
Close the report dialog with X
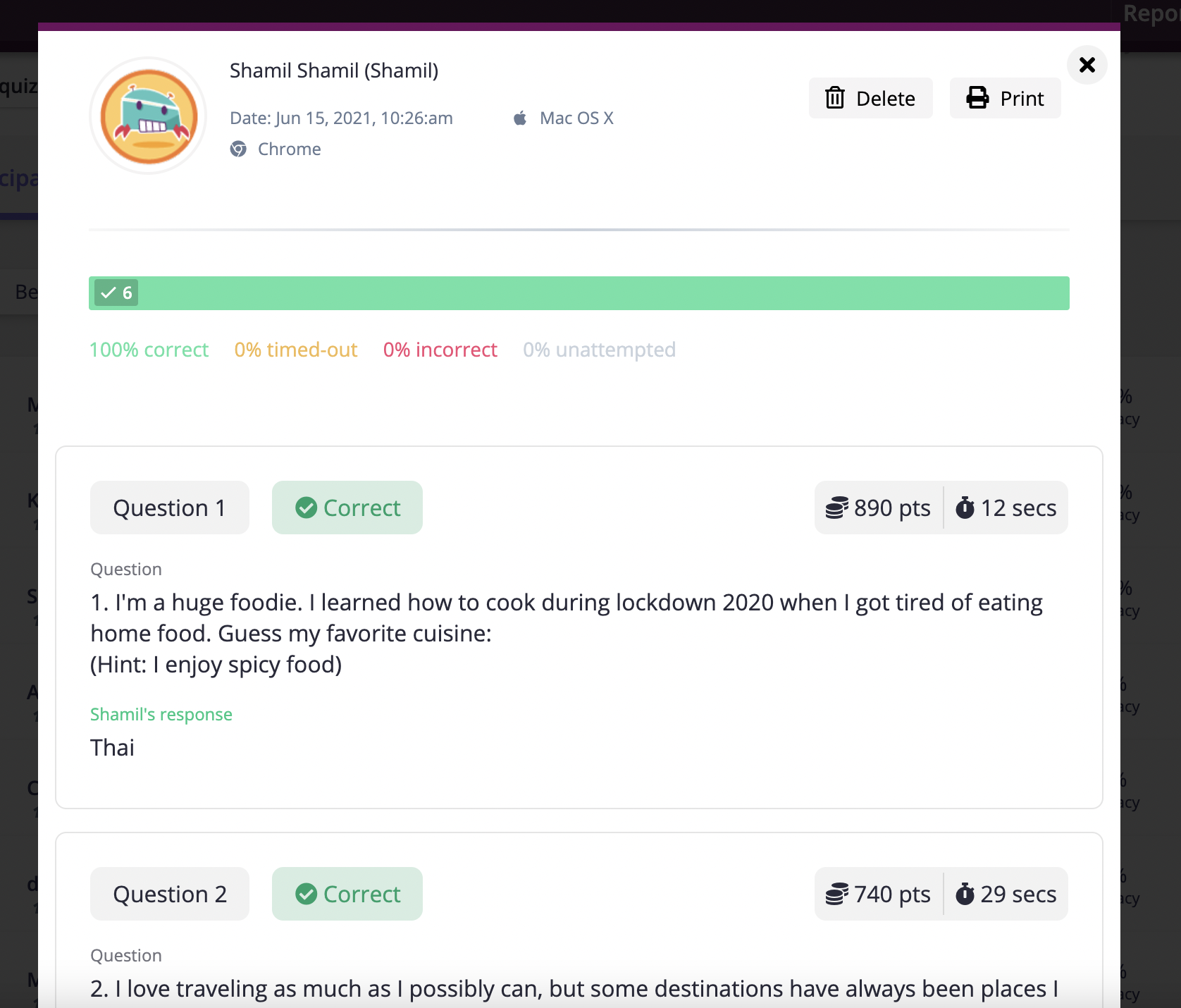pos(1087,65)
